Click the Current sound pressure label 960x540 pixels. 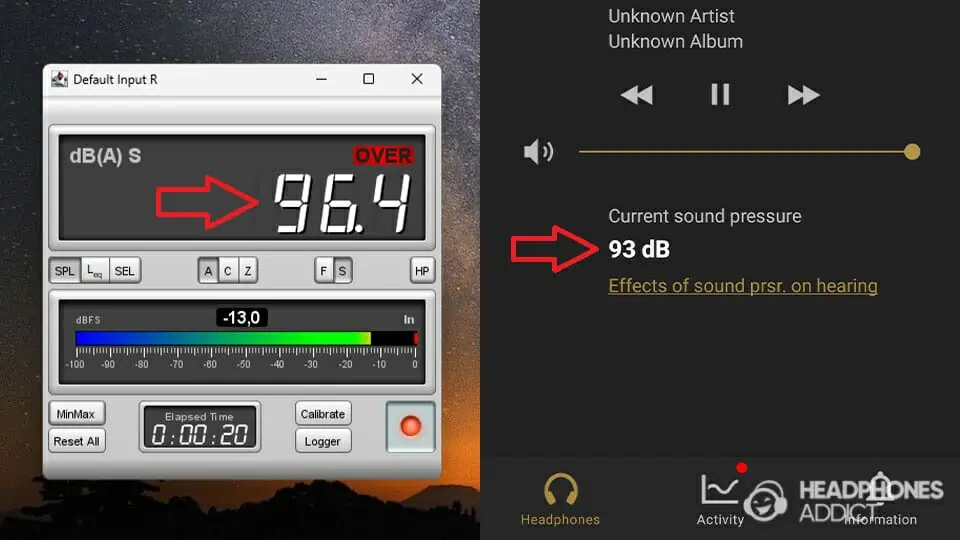pyautogui.click(x=705, y=216)
